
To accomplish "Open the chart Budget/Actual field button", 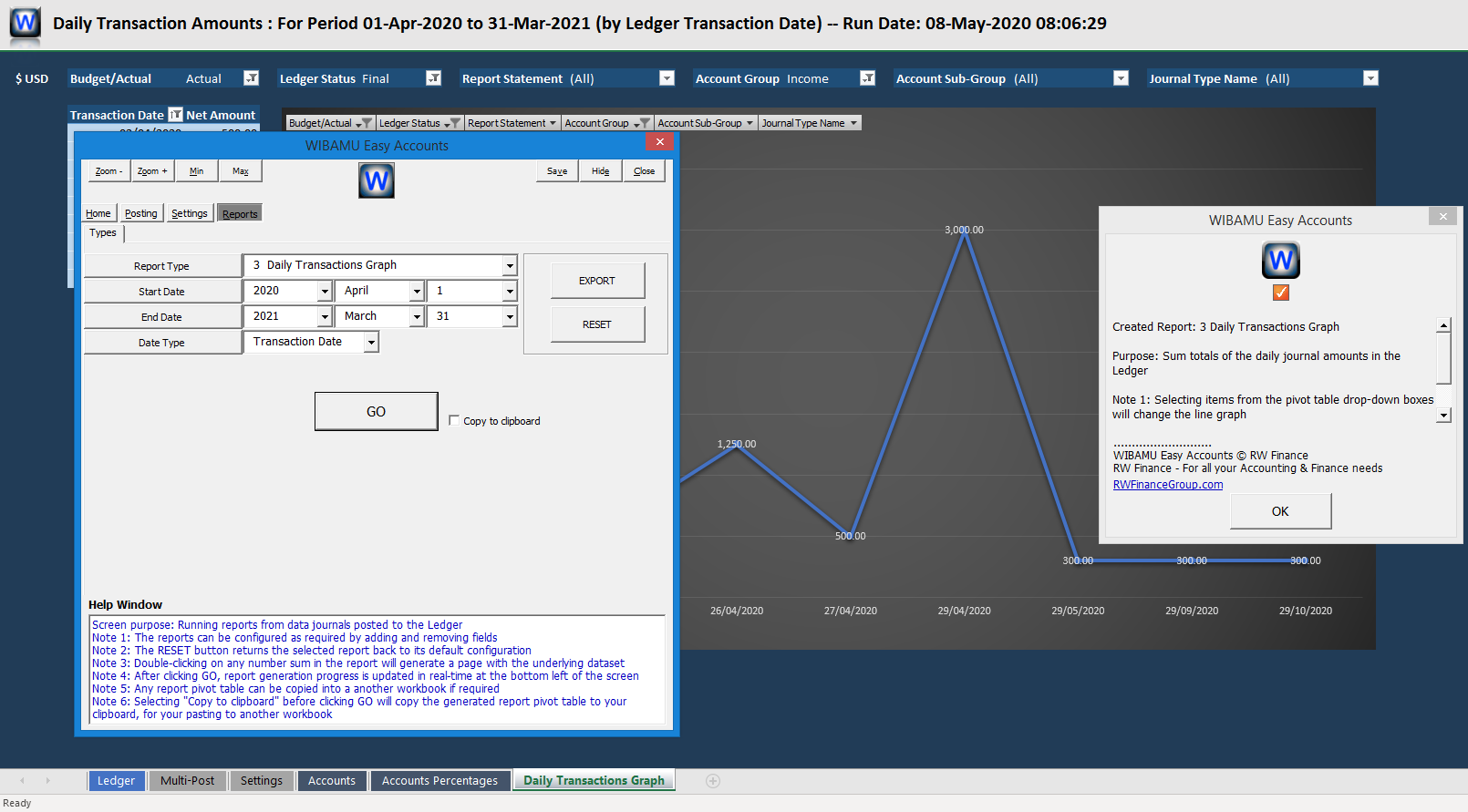I will click(330, 123).
